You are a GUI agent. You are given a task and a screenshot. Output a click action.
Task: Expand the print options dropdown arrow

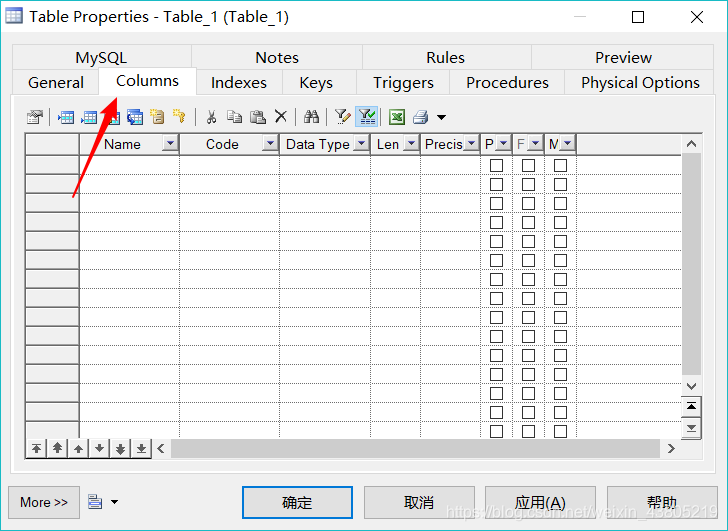[441, 117]
